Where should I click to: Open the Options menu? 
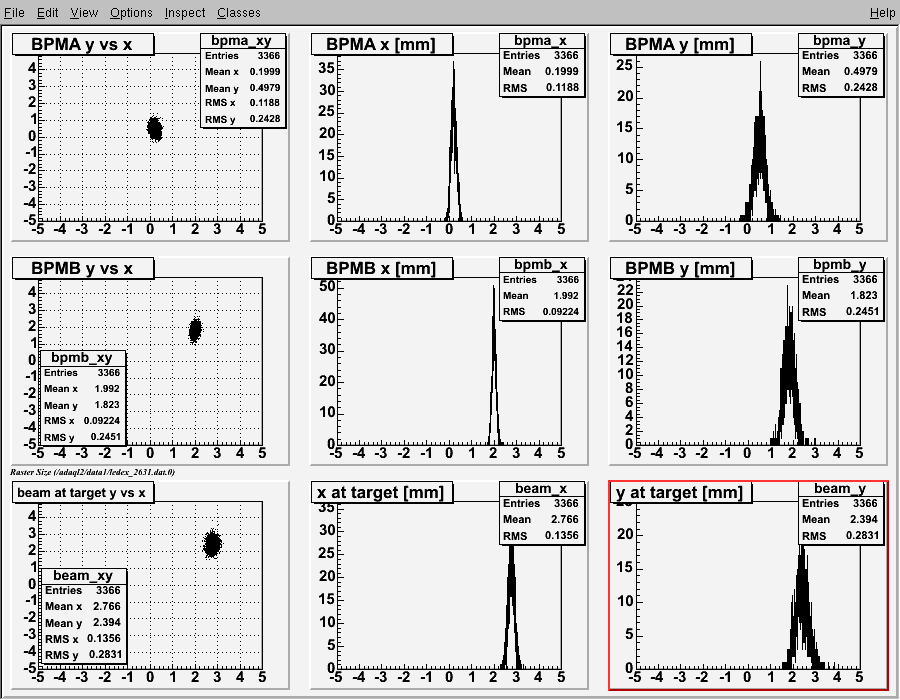131,12
